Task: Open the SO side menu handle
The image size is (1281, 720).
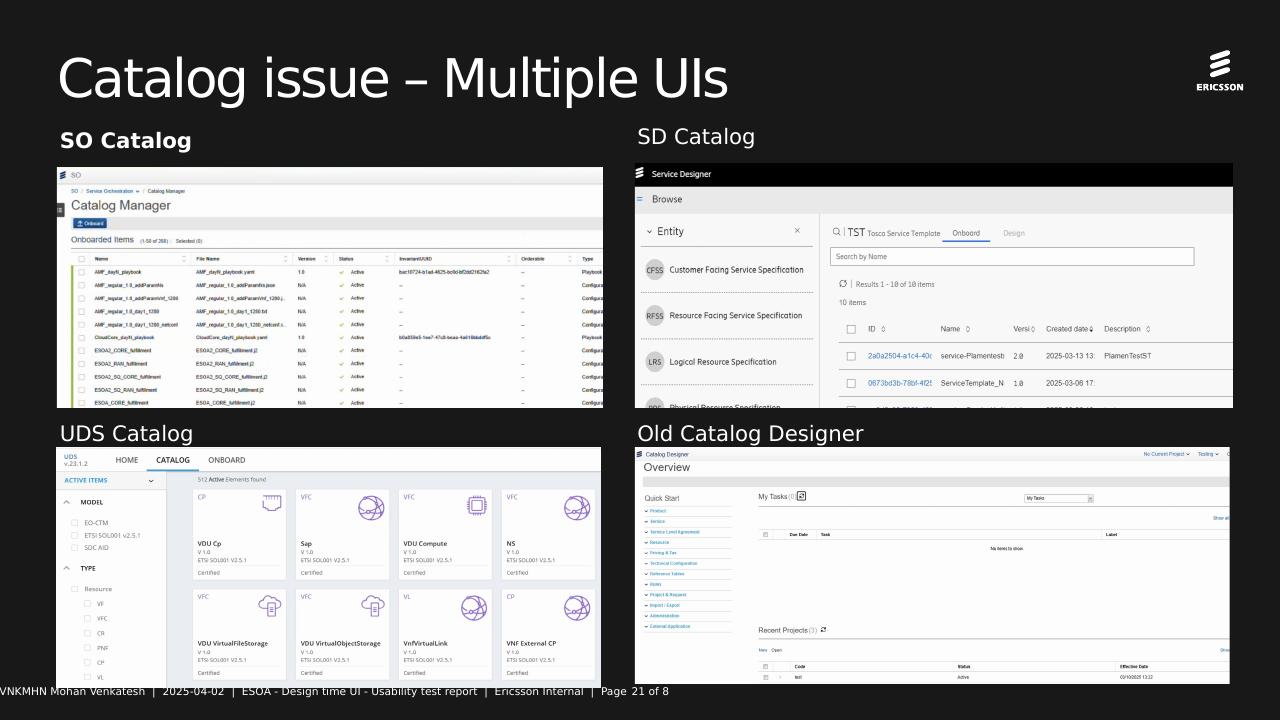Action: (60, 210)
